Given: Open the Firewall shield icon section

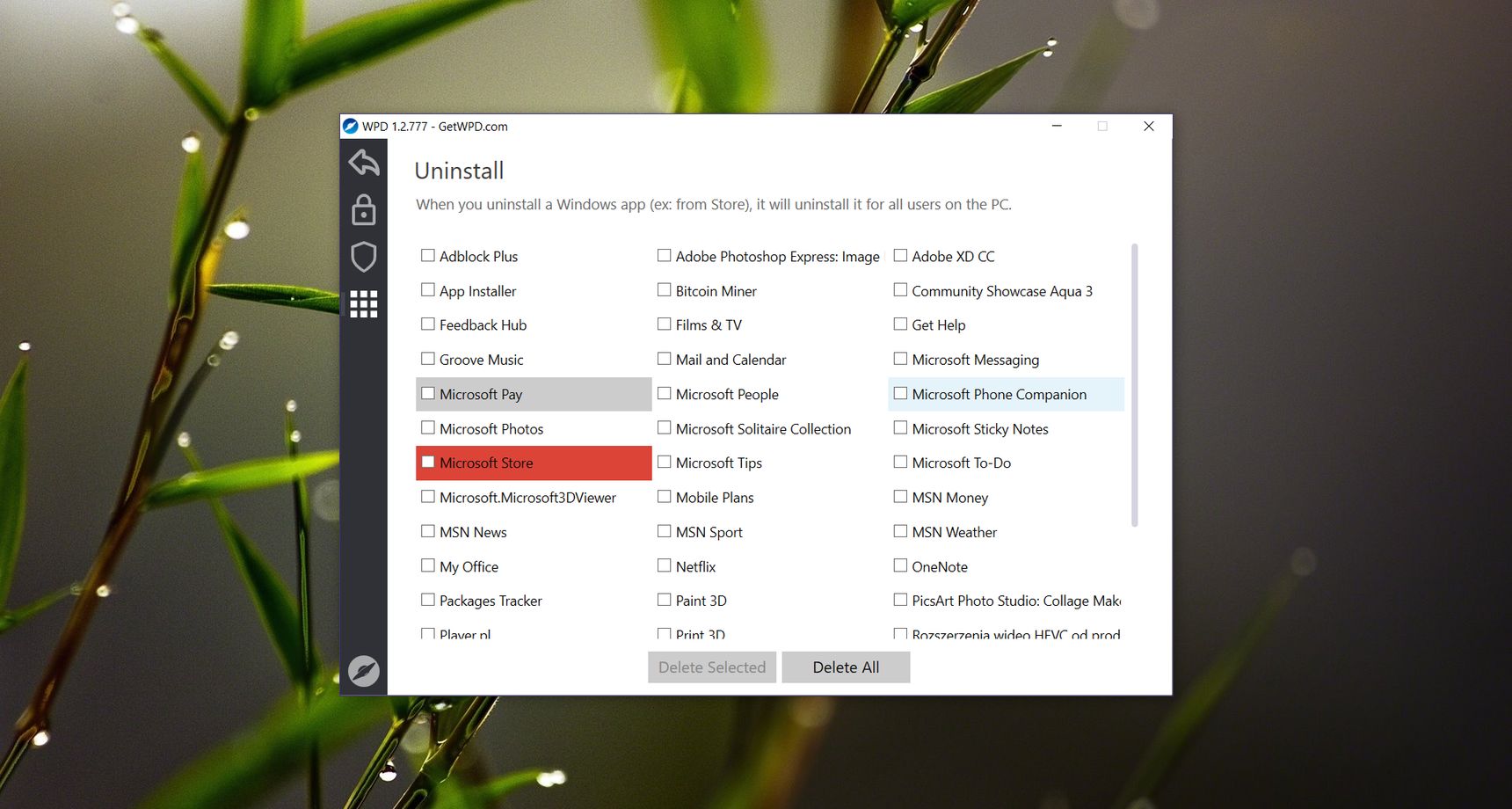Looking at the screenshot, I should tap(364, 257).
